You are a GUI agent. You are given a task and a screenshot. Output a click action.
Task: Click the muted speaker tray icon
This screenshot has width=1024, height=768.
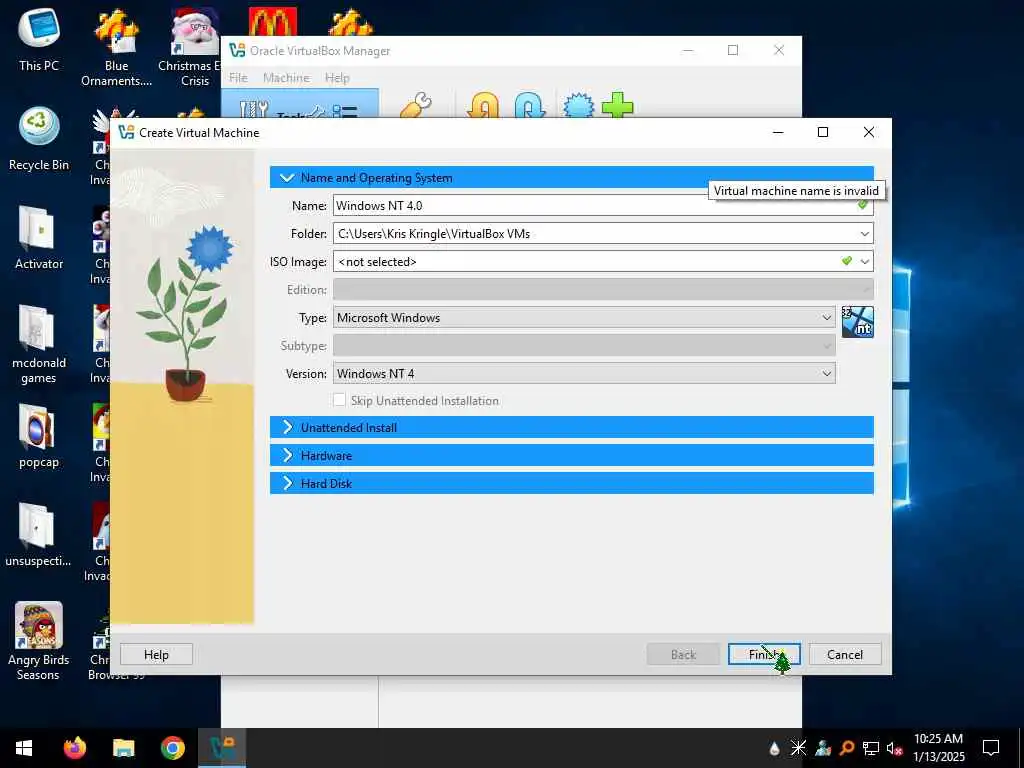[x=895, y=748]
